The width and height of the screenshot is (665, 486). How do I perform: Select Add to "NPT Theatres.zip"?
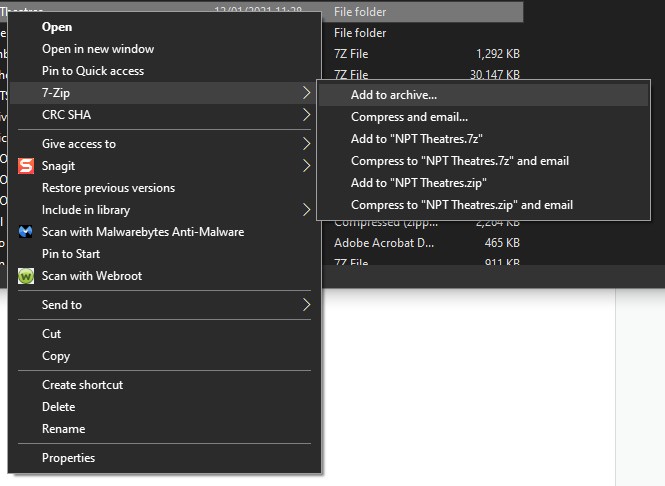point(483,183)
